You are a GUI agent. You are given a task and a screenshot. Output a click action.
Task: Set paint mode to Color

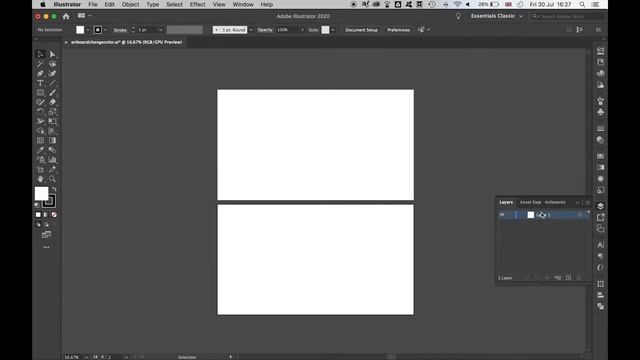38,215
